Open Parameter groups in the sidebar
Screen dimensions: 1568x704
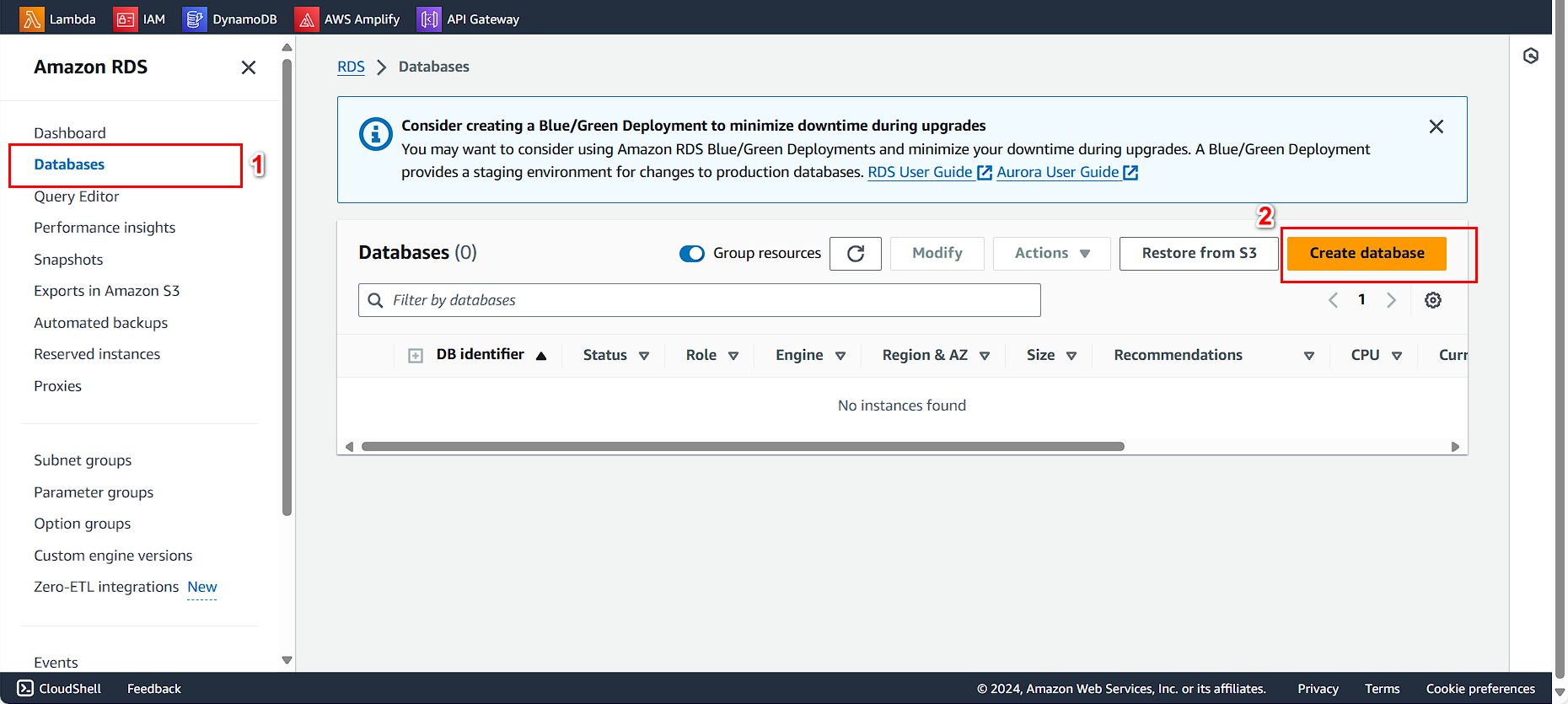(94, 492)
